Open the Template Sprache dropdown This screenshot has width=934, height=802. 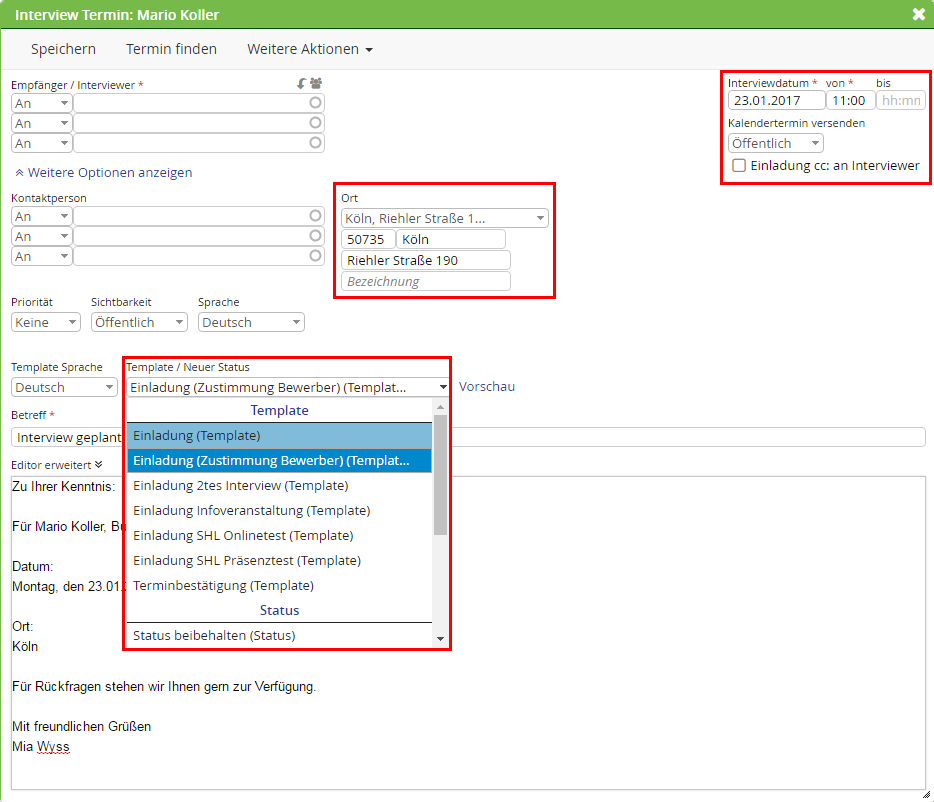64,387
